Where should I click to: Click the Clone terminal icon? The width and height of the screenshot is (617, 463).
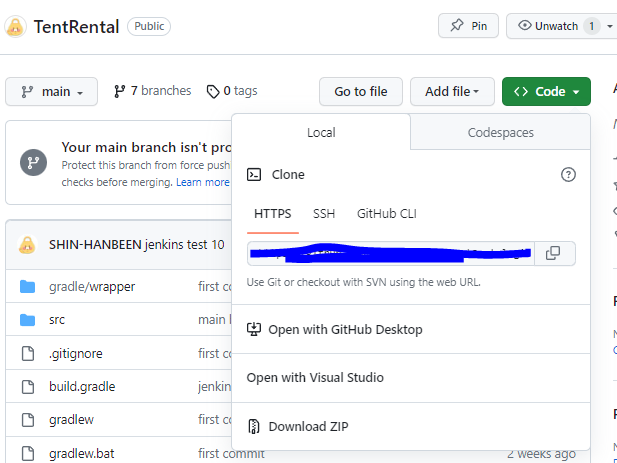(x=254, y=174)
